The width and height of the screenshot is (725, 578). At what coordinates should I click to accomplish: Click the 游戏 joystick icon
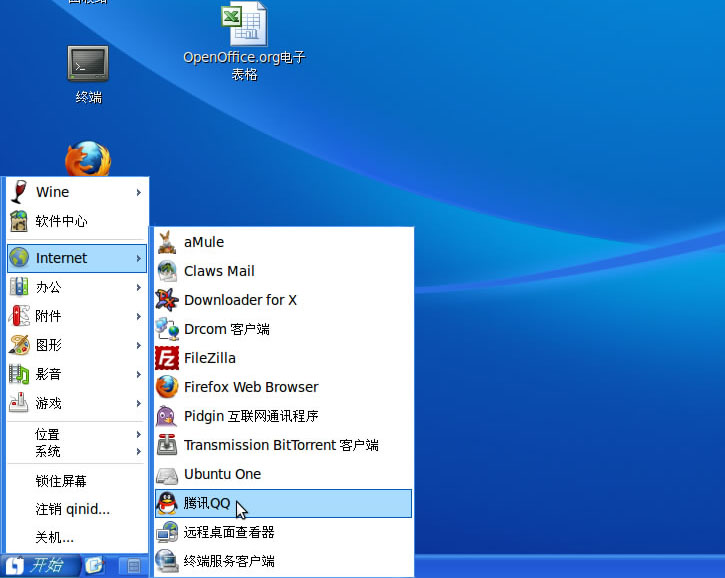click(19, 403)
